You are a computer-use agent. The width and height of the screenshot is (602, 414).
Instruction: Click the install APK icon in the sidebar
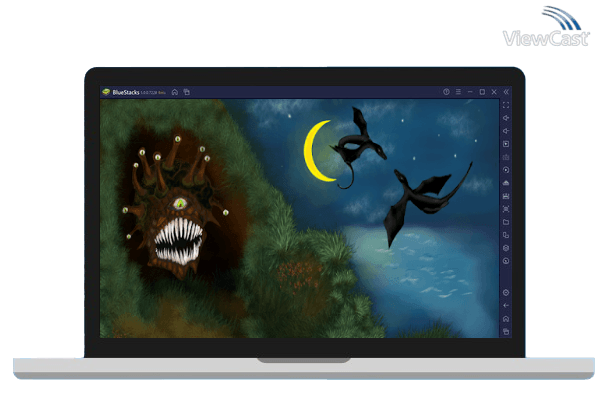click(506, 183)
